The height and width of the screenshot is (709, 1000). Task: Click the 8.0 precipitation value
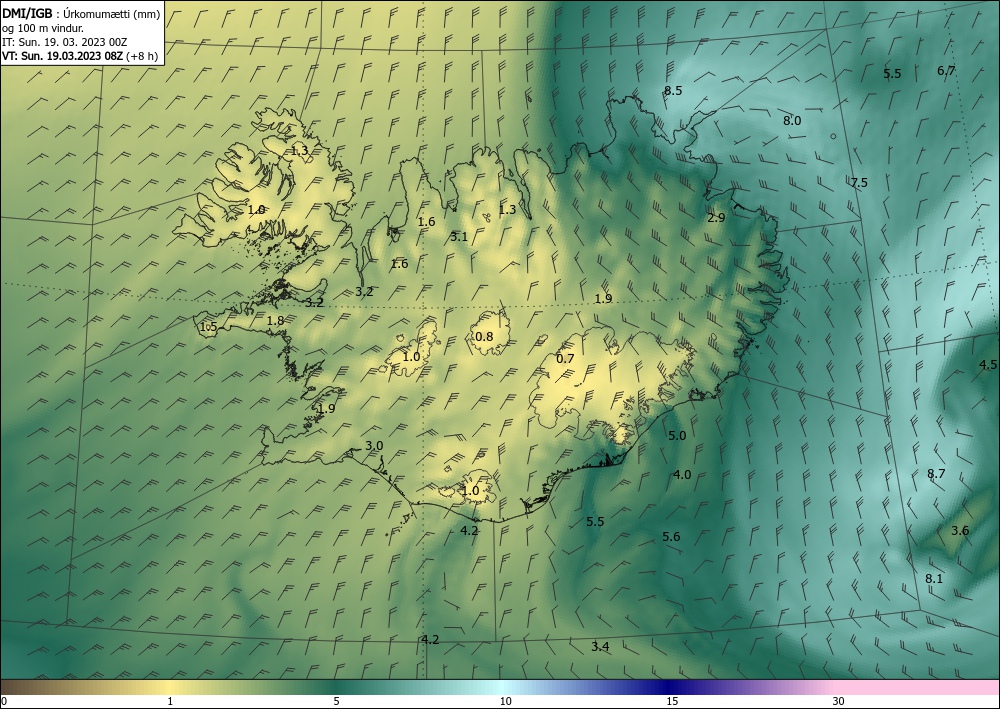(x=792, y=121)
